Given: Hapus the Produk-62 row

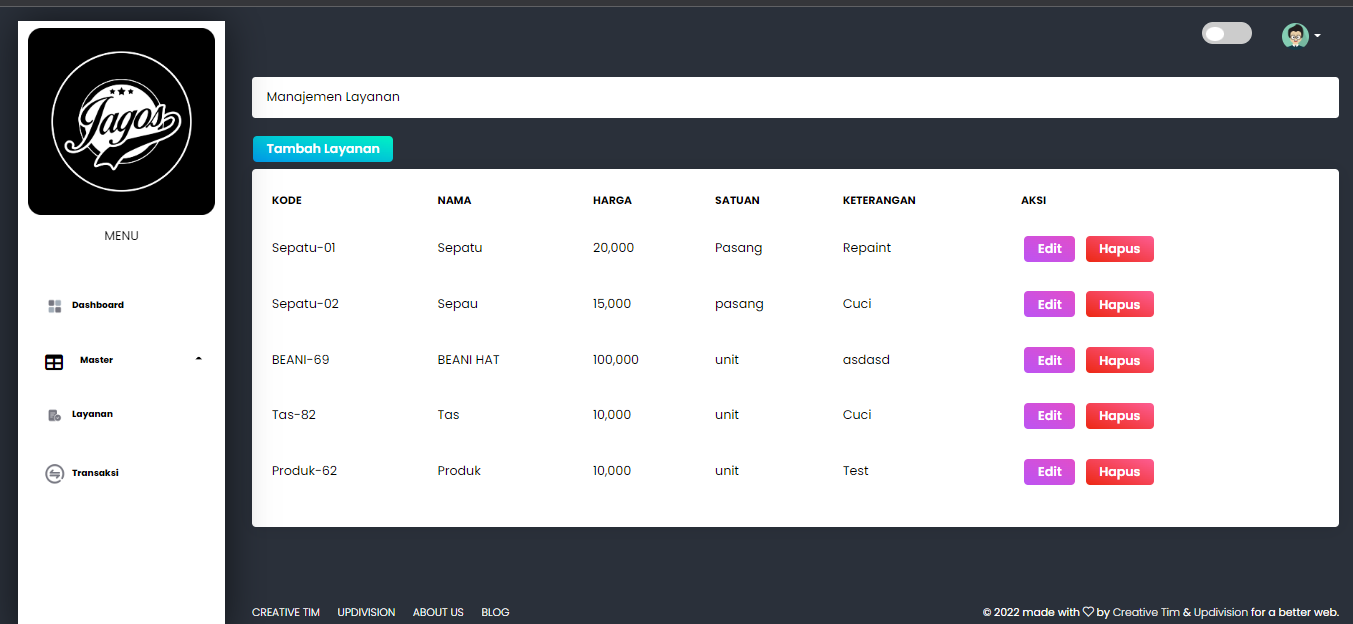Looking at the screenshot, I should (x=1119, y=472).
